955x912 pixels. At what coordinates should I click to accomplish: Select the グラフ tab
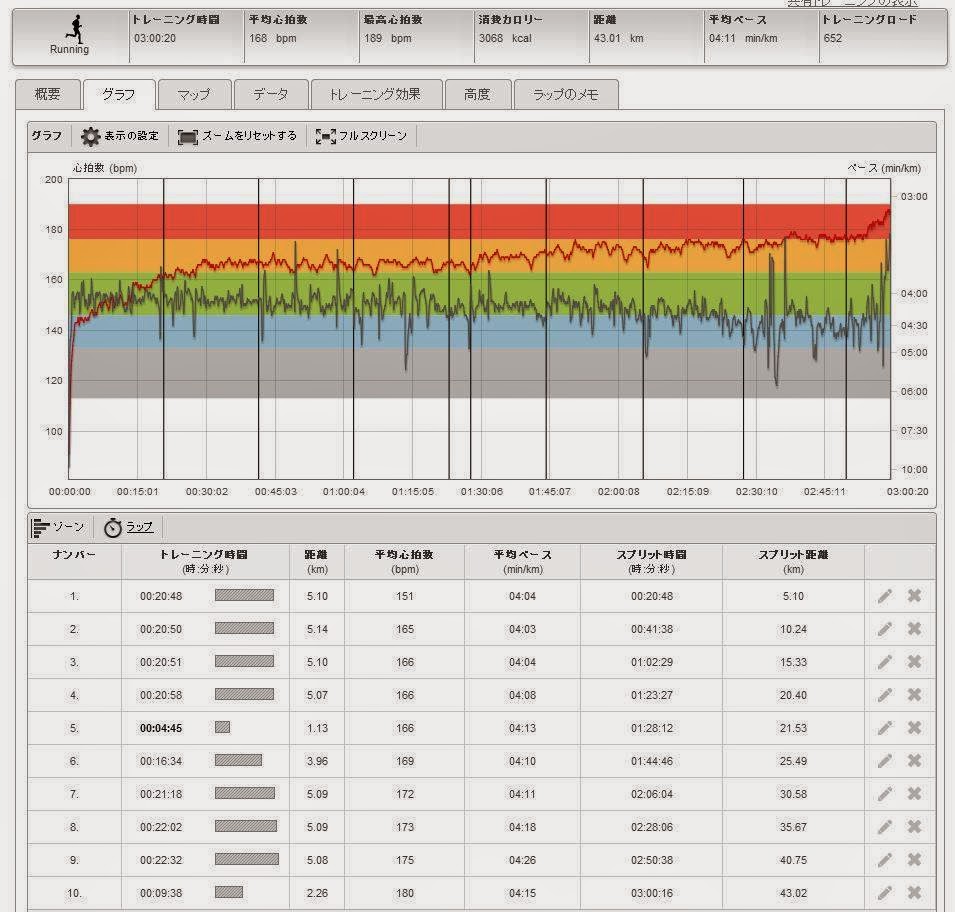119,94
